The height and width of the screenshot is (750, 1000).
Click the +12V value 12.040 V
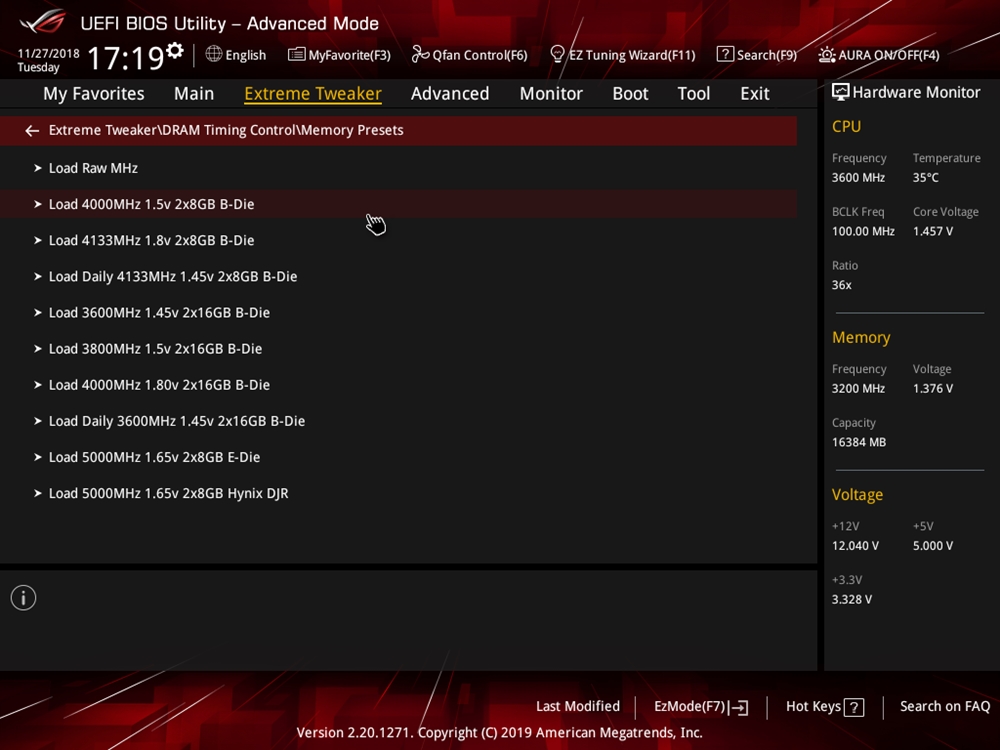point(855,546)
